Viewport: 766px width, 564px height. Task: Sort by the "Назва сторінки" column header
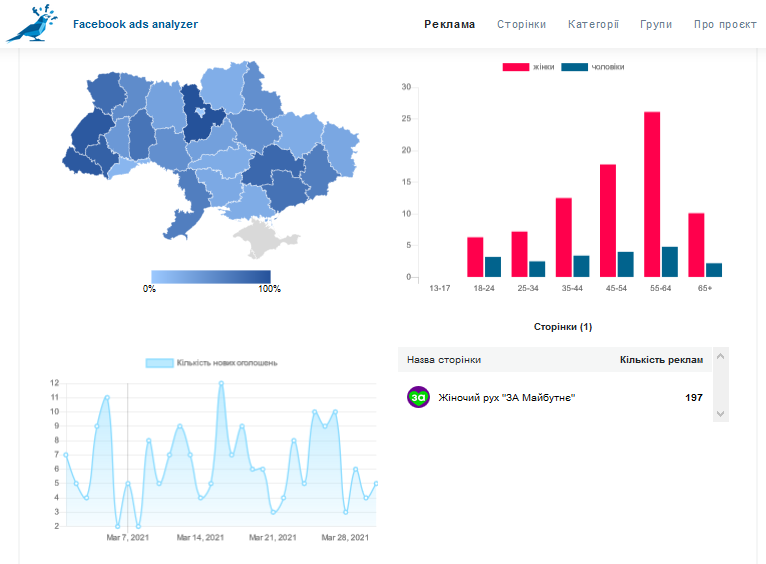point(444,360)
